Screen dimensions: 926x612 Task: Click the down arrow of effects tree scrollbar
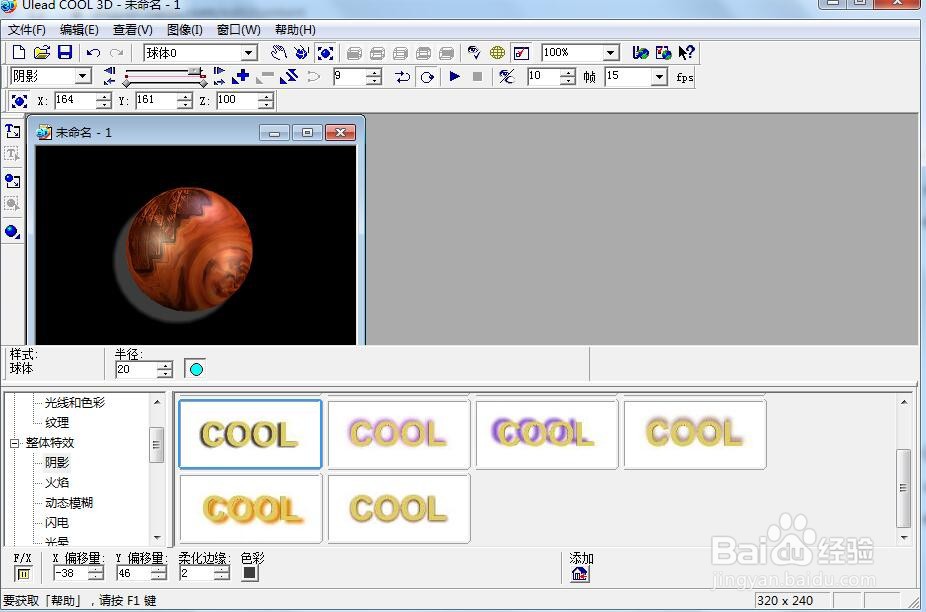(157, 537)
